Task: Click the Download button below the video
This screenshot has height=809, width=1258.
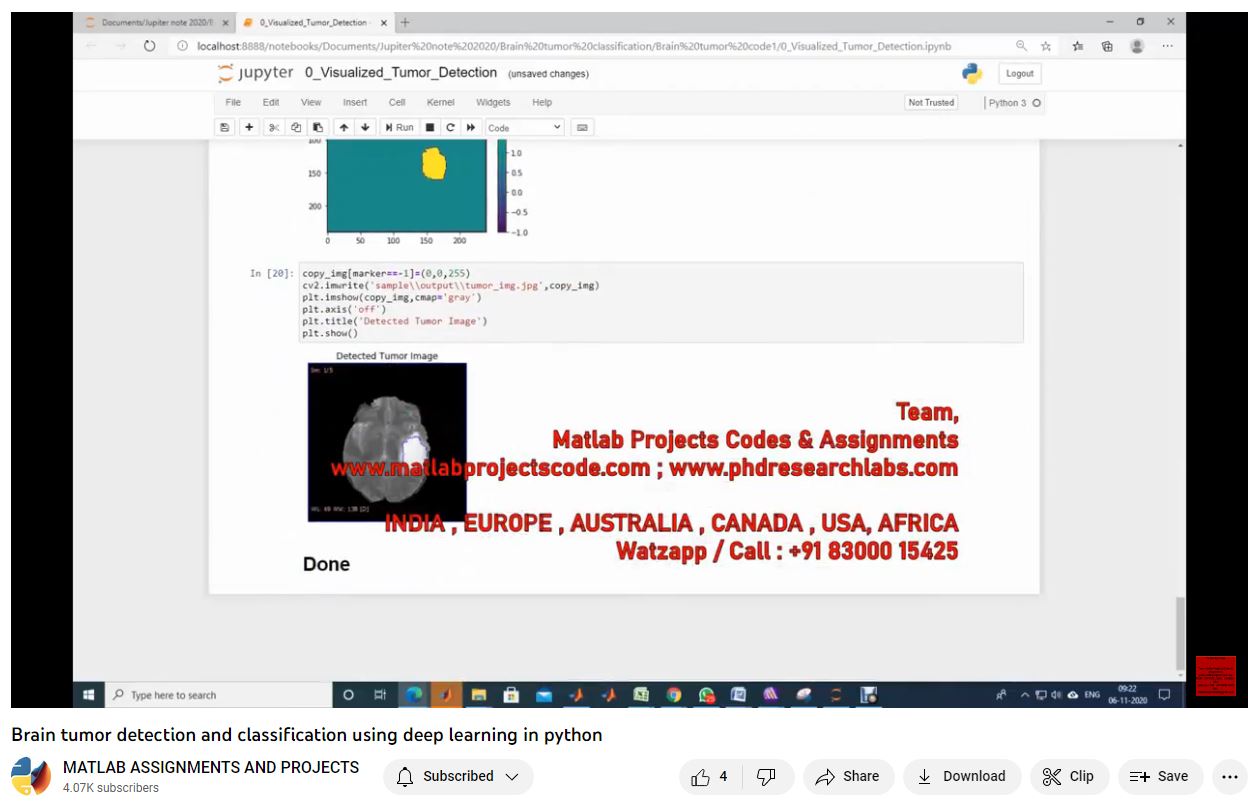Action: [961, 777]
